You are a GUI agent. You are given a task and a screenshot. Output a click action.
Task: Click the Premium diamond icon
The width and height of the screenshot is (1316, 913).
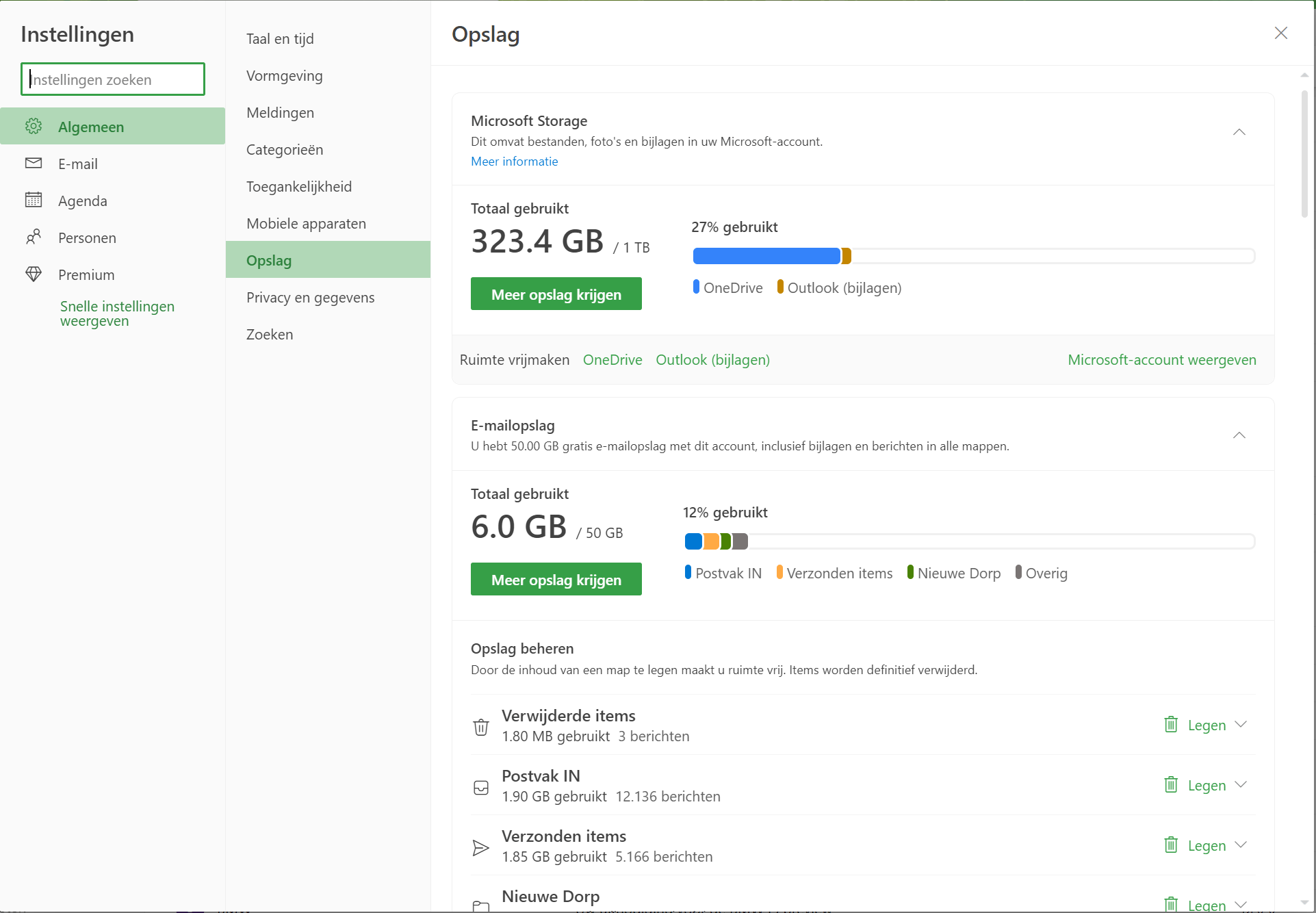click(34, 274)
